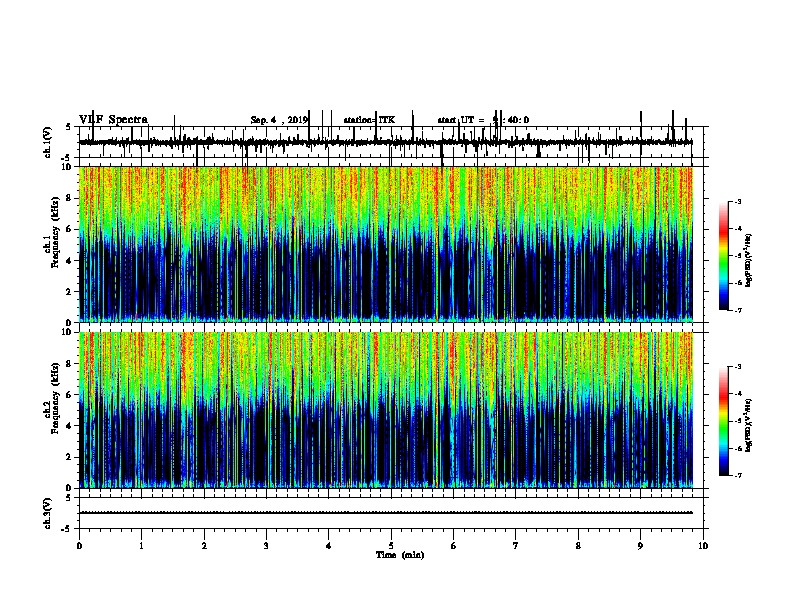The height and width of the screenshot is (612, 792).
Task: Click the "station=ITK" header text
Action: 369,120
